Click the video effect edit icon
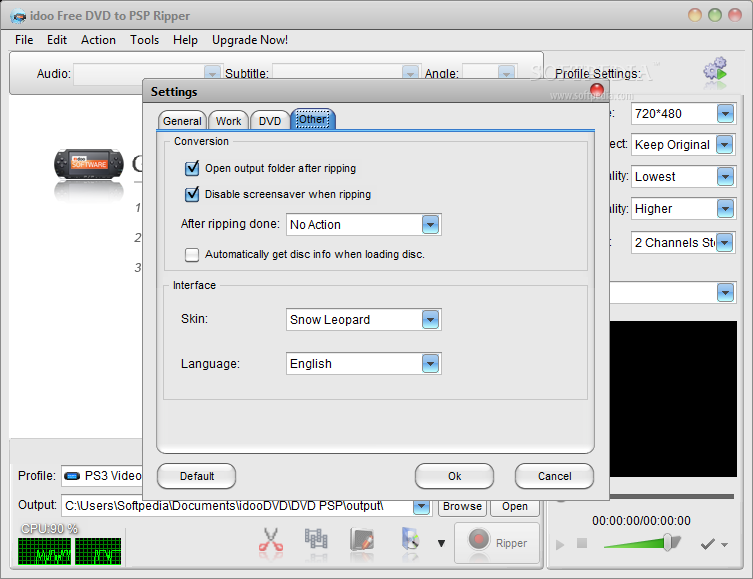Image resolution: width=753 pixels, height=579 pixels. click(362, 539)
